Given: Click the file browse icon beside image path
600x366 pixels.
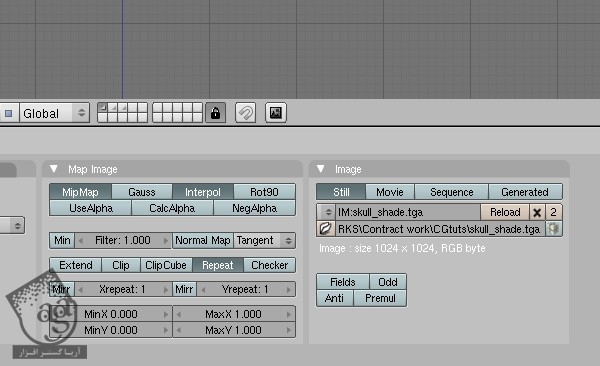Looking at the screenshot, I should (x=325, y=229).
